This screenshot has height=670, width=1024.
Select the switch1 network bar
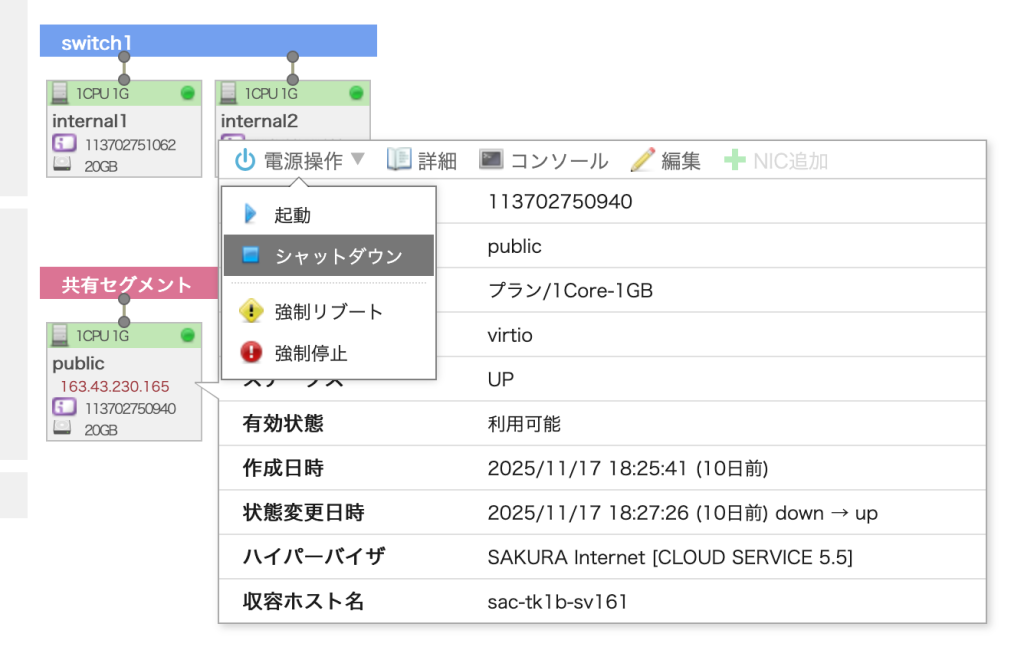(x=208, y=42)
